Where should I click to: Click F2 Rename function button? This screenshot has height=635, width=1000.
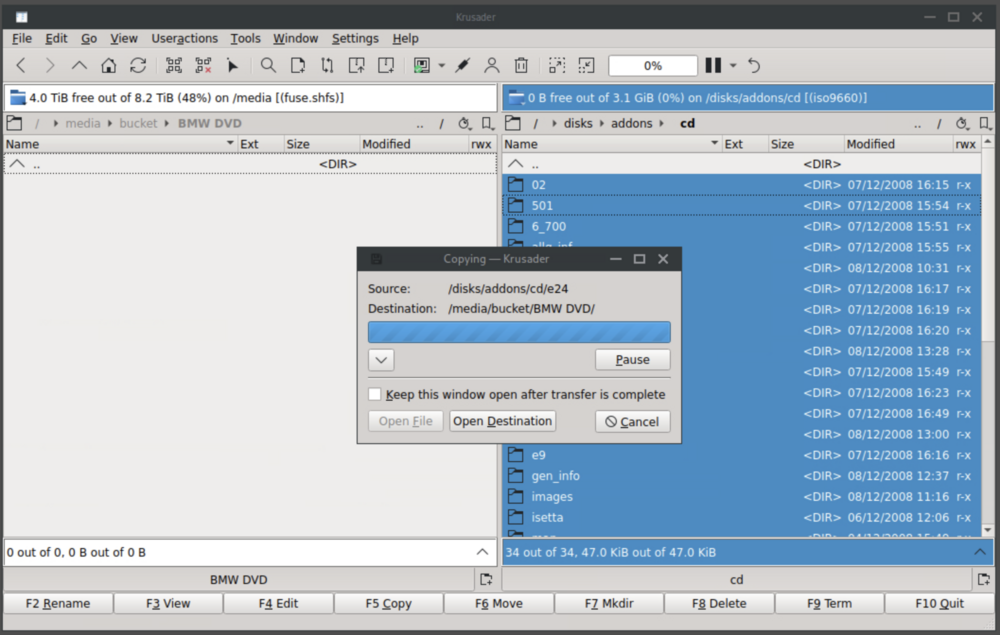58,603
